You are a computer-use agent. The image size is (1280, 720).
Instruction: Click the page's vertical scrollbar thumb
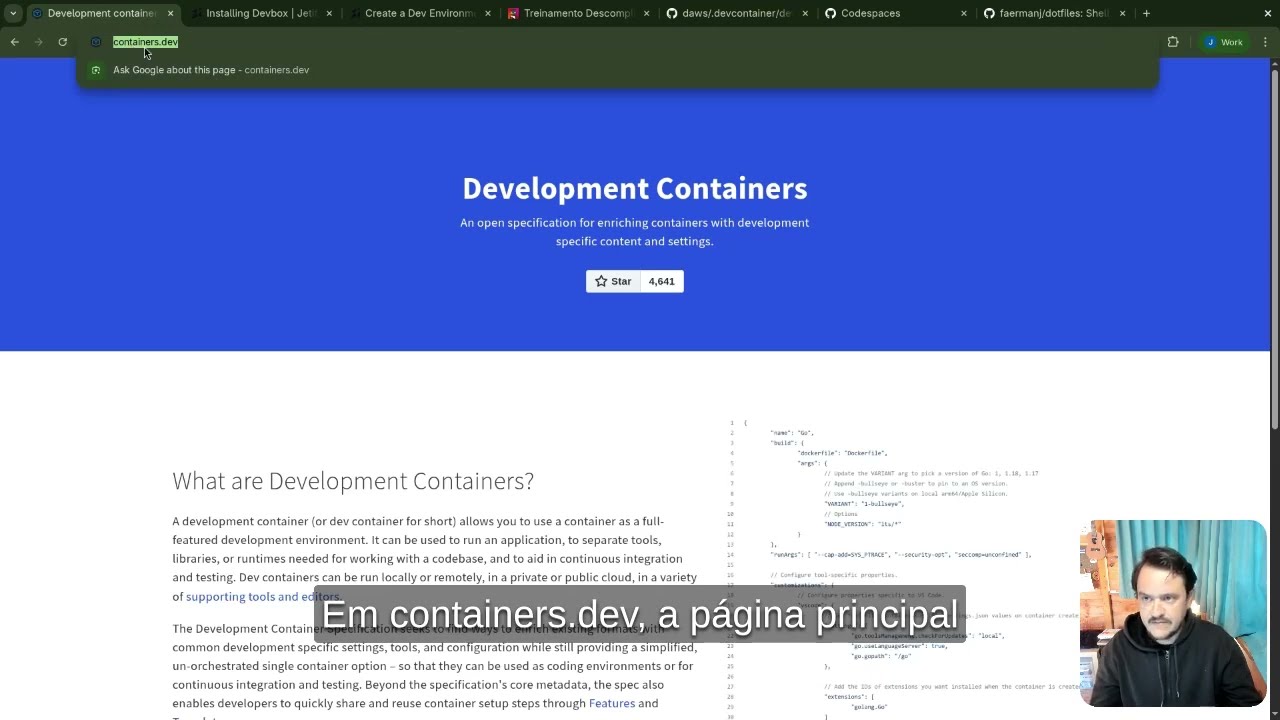[x=1274, y=250]
